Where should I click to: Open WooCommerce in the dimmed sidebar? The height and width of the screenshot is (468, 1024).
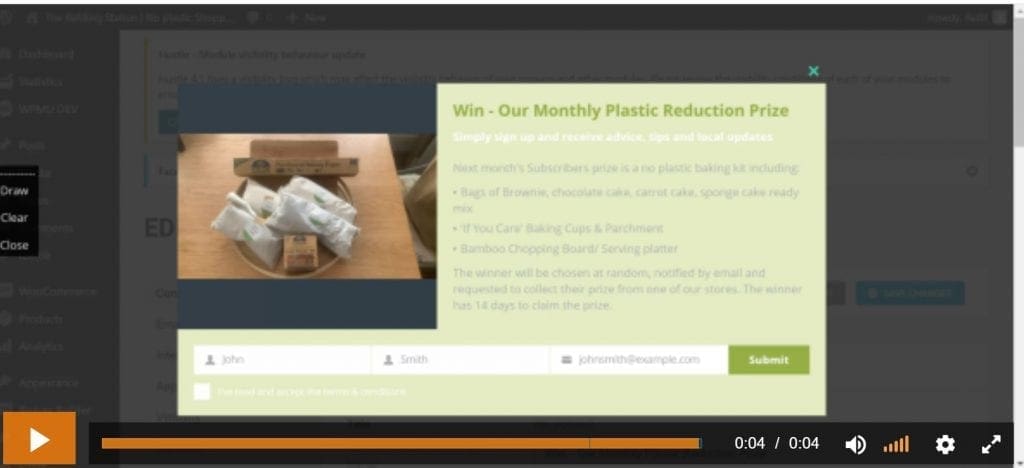click(57, 291)
